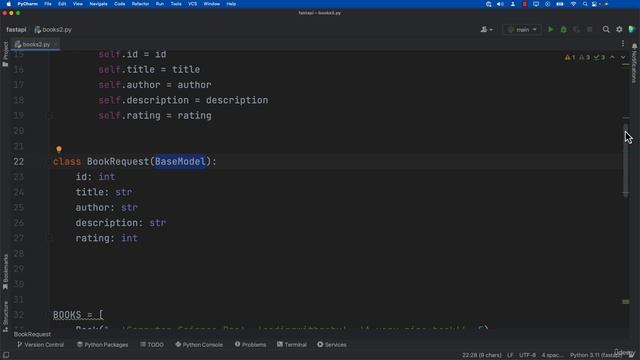
Task: Collapse code fold marker at line 19
Action: (50, 116)
